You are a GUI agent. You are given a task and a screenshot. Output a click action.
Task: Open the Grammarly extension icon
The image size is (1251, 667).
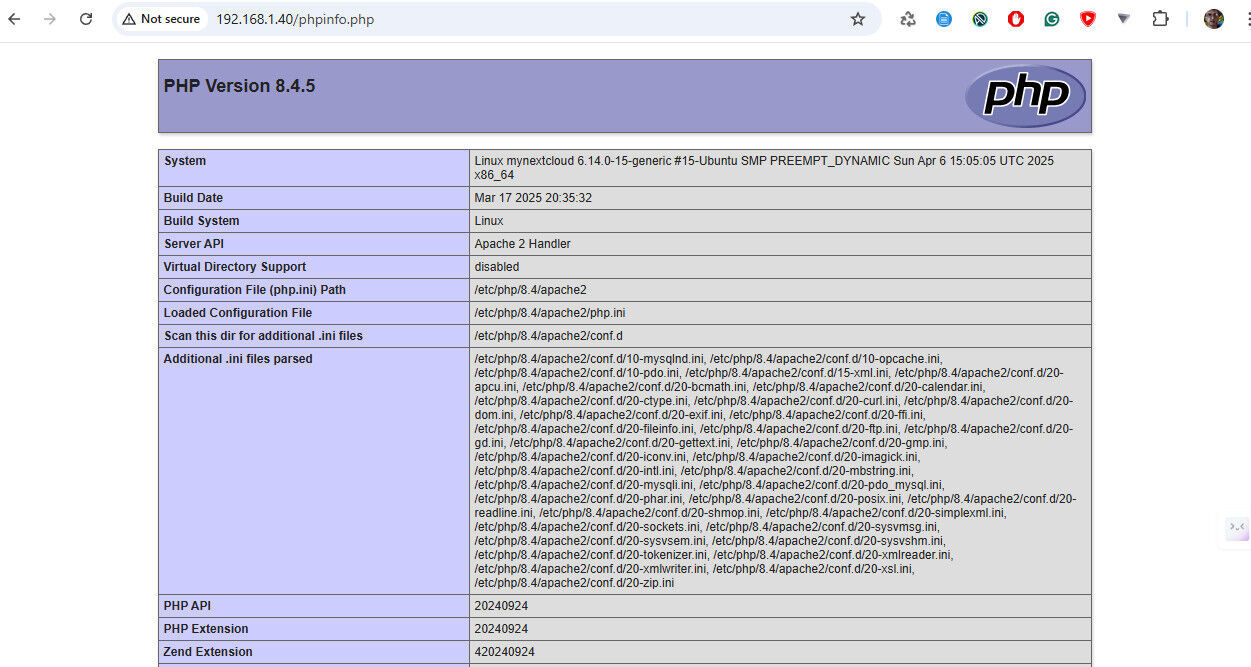pyautogui.click(x=1052, y=19)
